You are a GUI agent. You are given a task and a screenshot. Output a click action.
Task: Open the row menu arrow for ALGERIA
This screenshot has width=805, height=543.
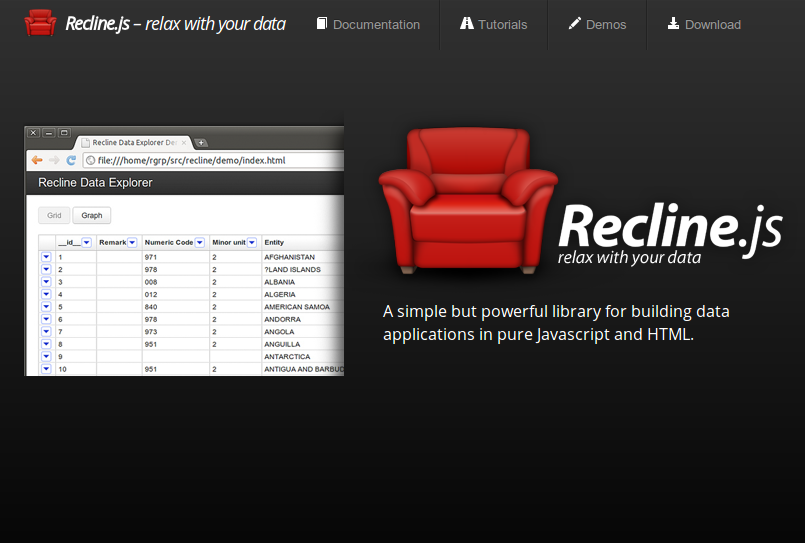tap(46, 294)
